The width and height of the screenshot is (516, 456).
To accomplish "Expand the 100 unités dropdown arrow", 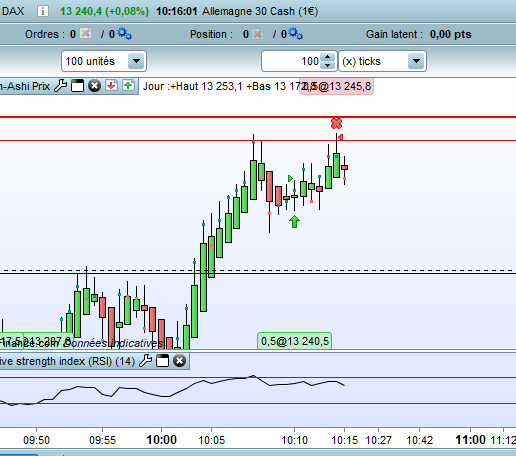I will tap(136, 61).
